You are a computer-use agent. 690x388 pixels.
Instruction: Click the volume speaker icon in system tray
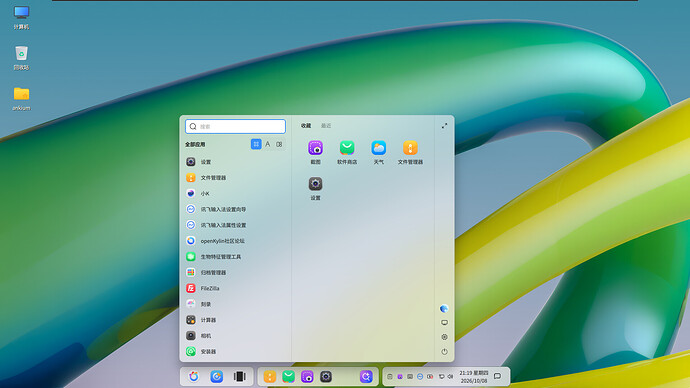(x=450, y=377)
